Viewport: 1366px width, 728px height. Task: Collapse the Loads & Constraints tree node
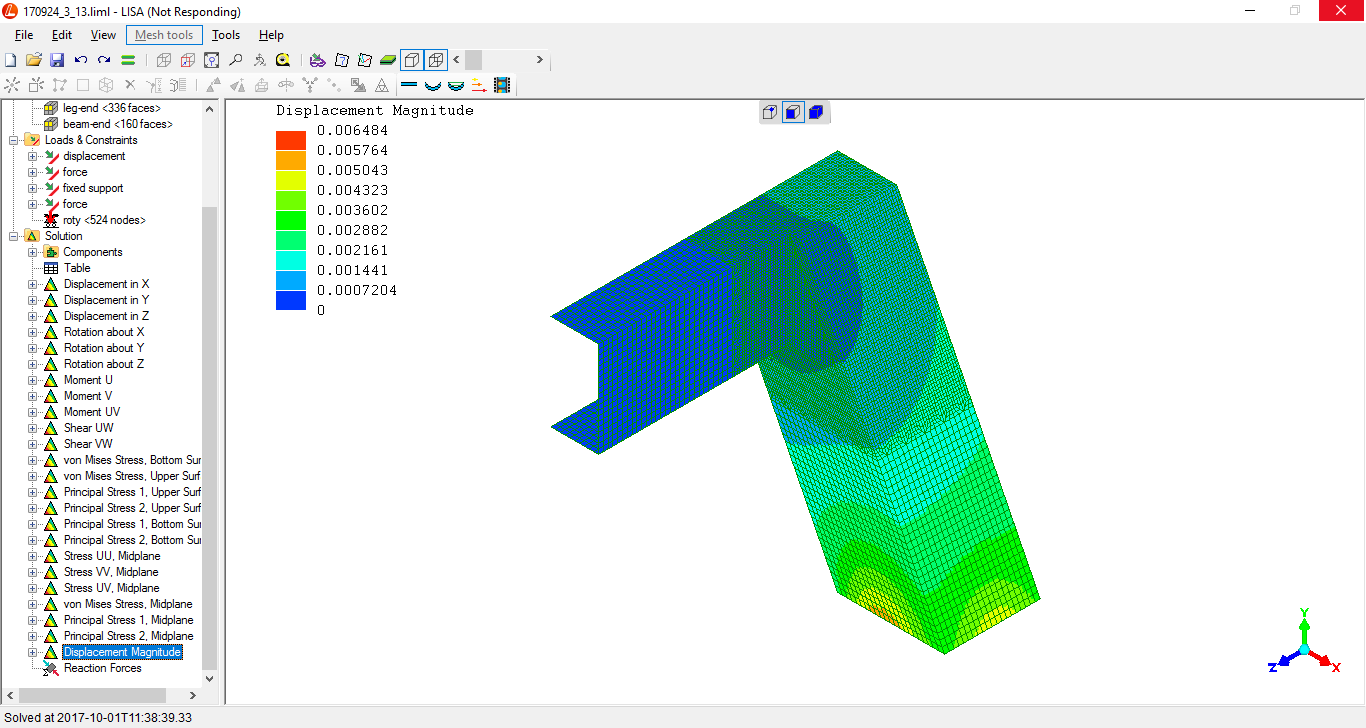coord(14,140)
